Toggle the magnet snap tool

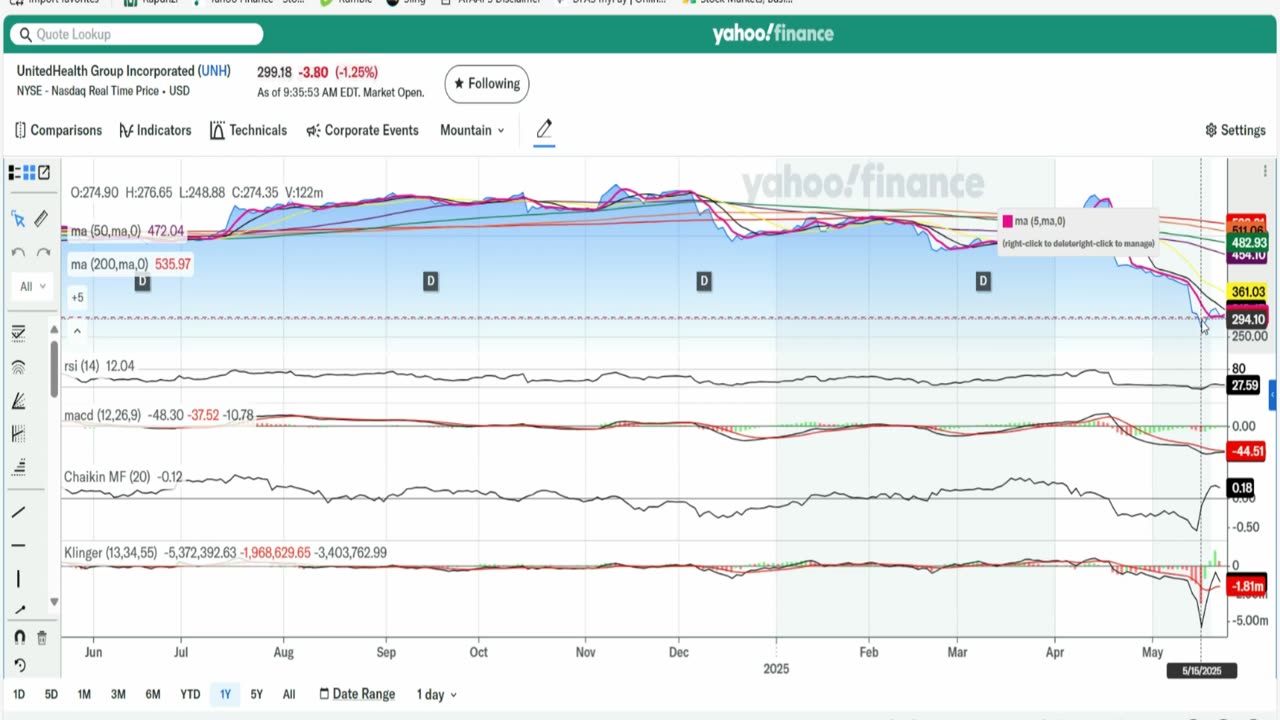pyautogui.click(x=19, y=638)
